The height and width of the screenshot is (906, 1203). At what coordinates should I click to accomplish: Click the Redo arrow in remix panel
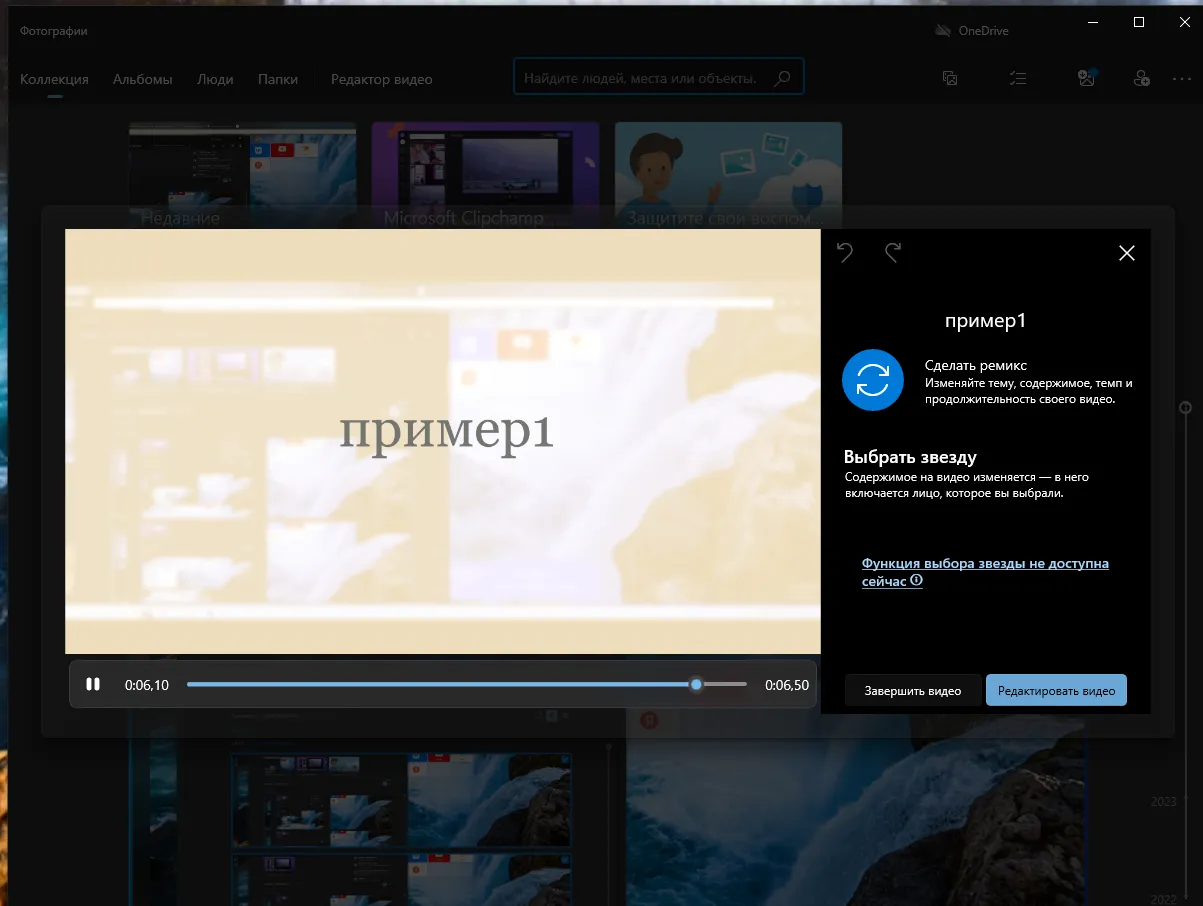892,253
